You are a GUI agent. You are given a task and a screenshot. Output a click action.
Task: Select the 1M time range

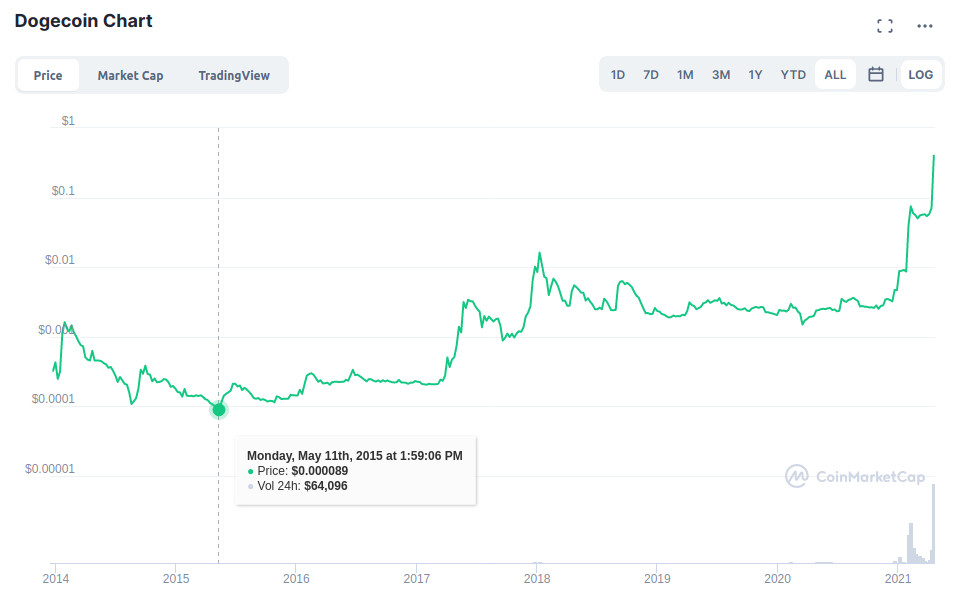pos(685,75)
